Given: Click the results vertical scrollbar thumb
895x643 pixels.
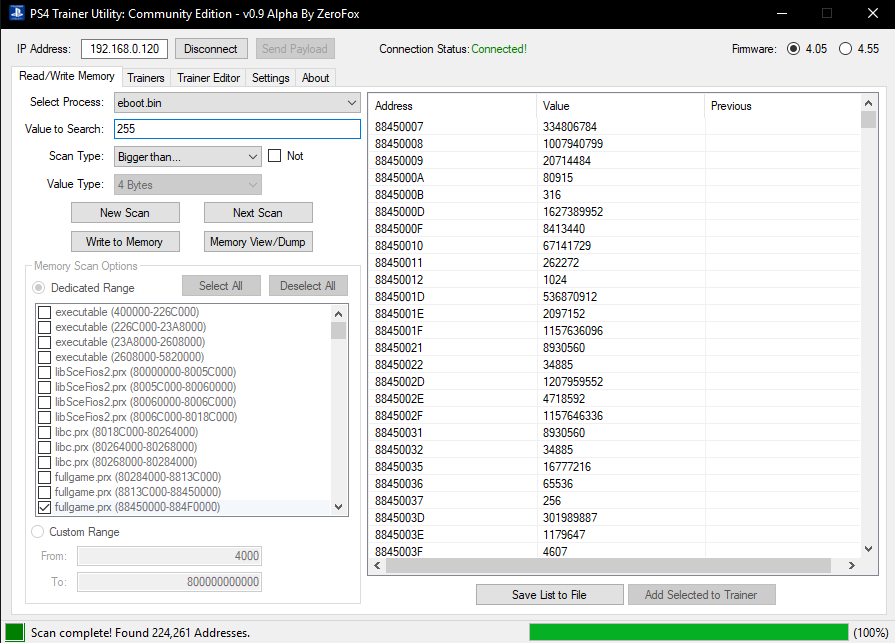Looking at the screenshot, I should pyautogui.click(x=868, y=120).
